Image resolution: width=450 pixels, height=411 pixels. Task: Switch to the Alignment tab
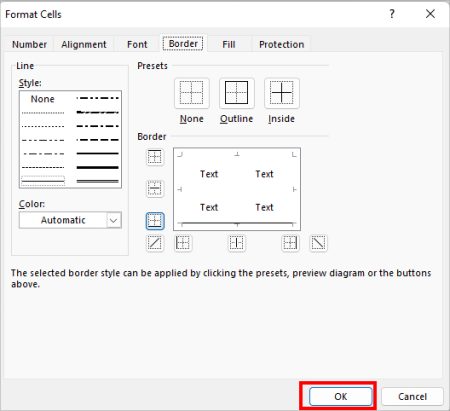[x=84, y=44]
